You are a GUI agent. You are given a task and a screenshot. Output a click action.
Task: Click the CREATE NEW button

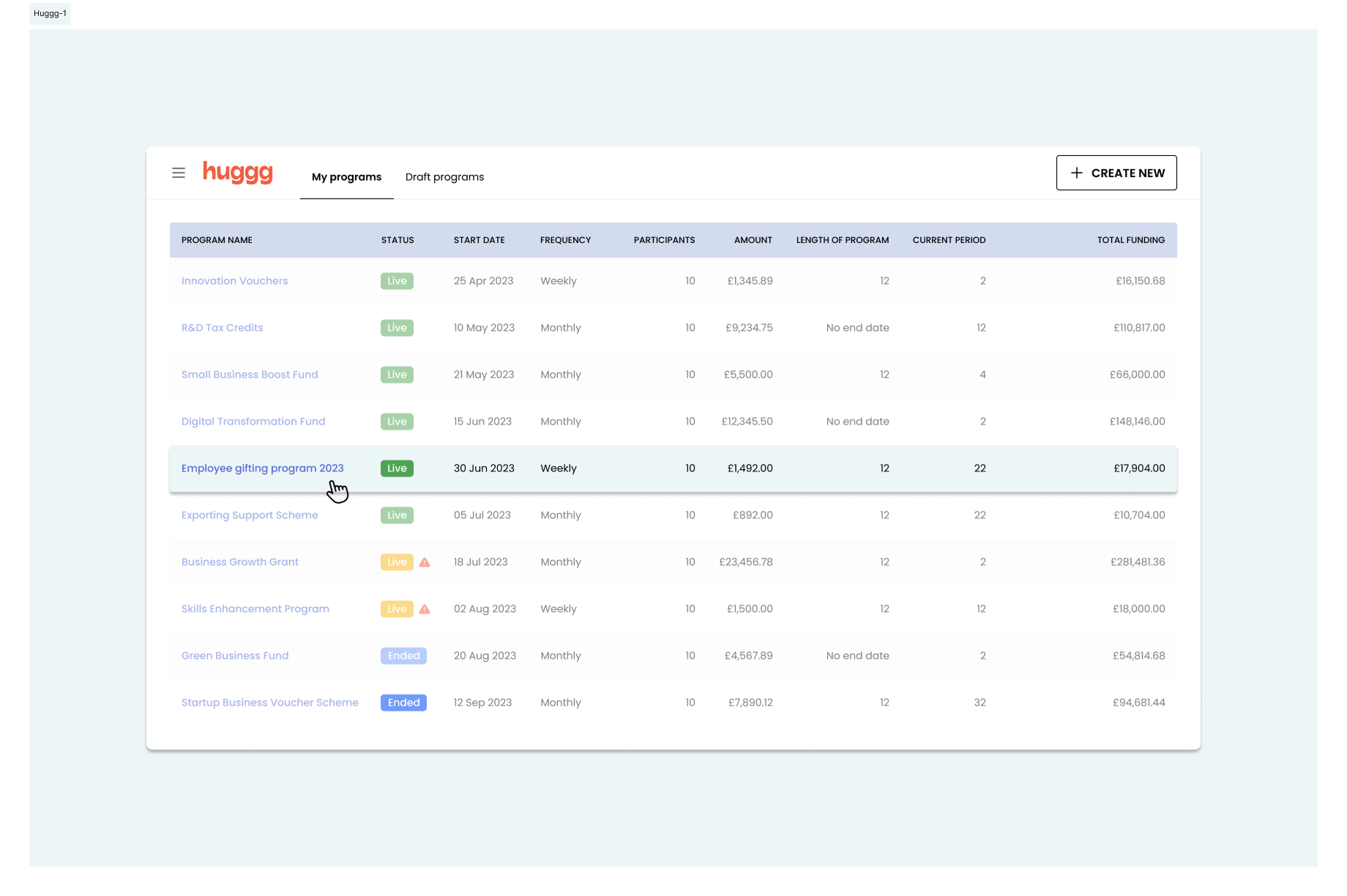pyautogui.click(x=1116, y=173)
